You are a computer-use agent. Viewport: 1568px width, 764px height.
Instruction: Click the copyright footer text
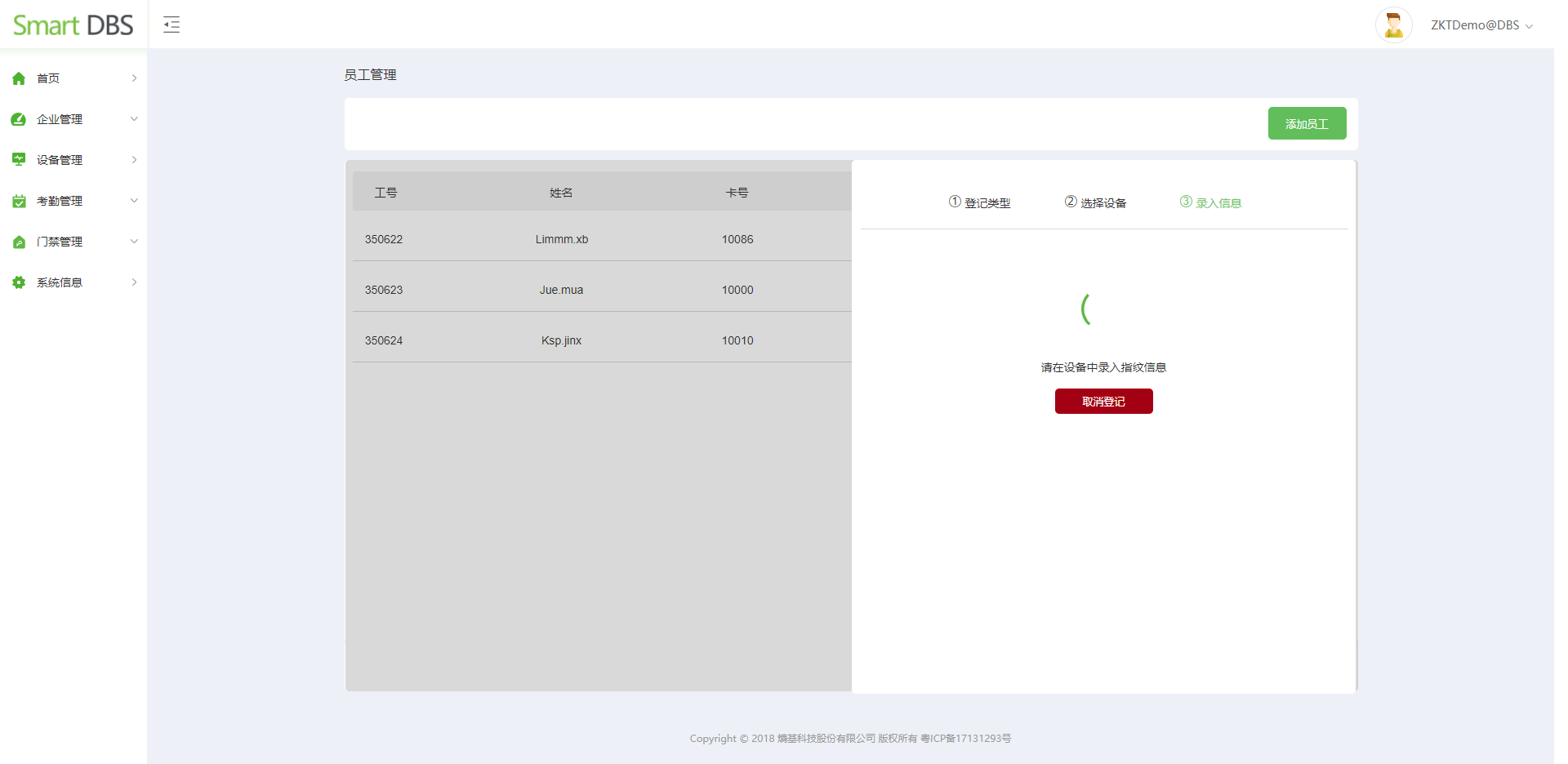pos(850,739)
